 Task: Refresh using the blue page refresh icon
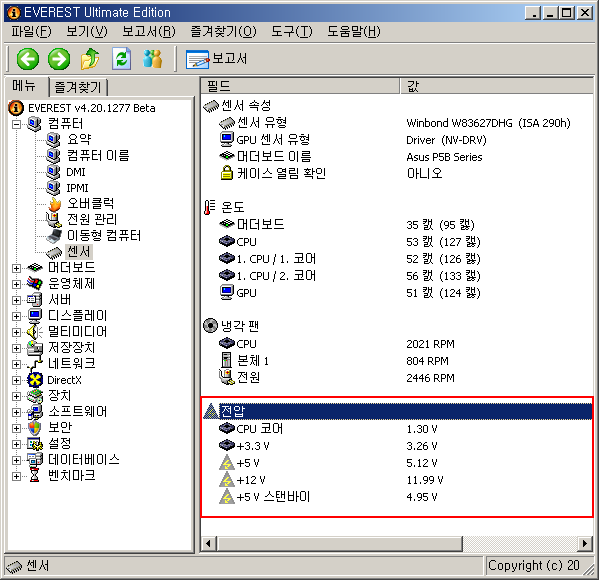(x=121, y=59)
